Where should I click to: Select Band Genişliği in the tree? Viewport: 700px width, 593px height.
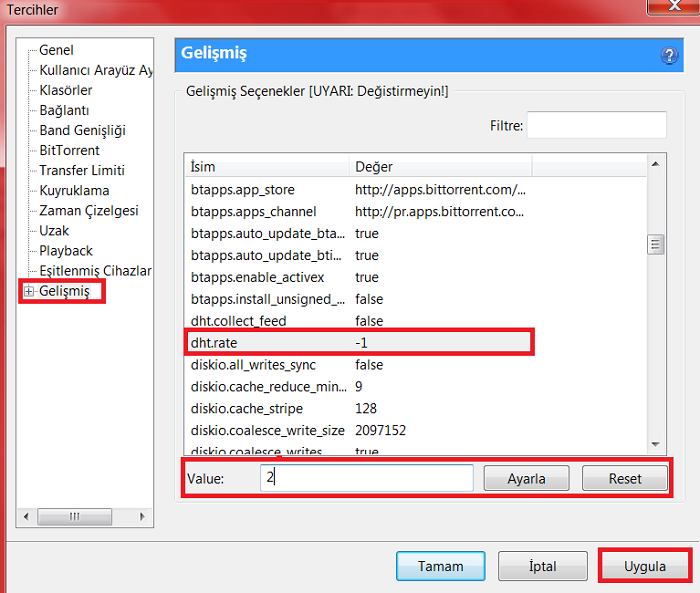pos(83,130)
